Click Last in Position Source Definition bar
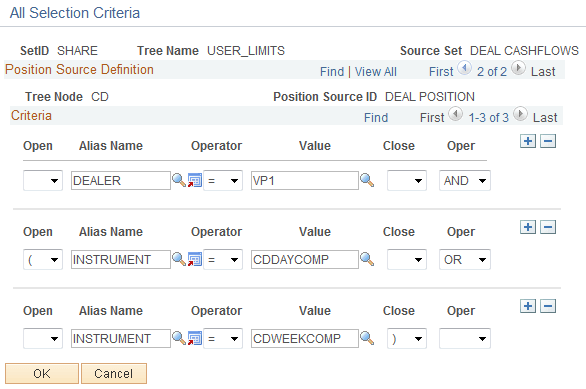586x389 pixels. click(x=543, y=71)
